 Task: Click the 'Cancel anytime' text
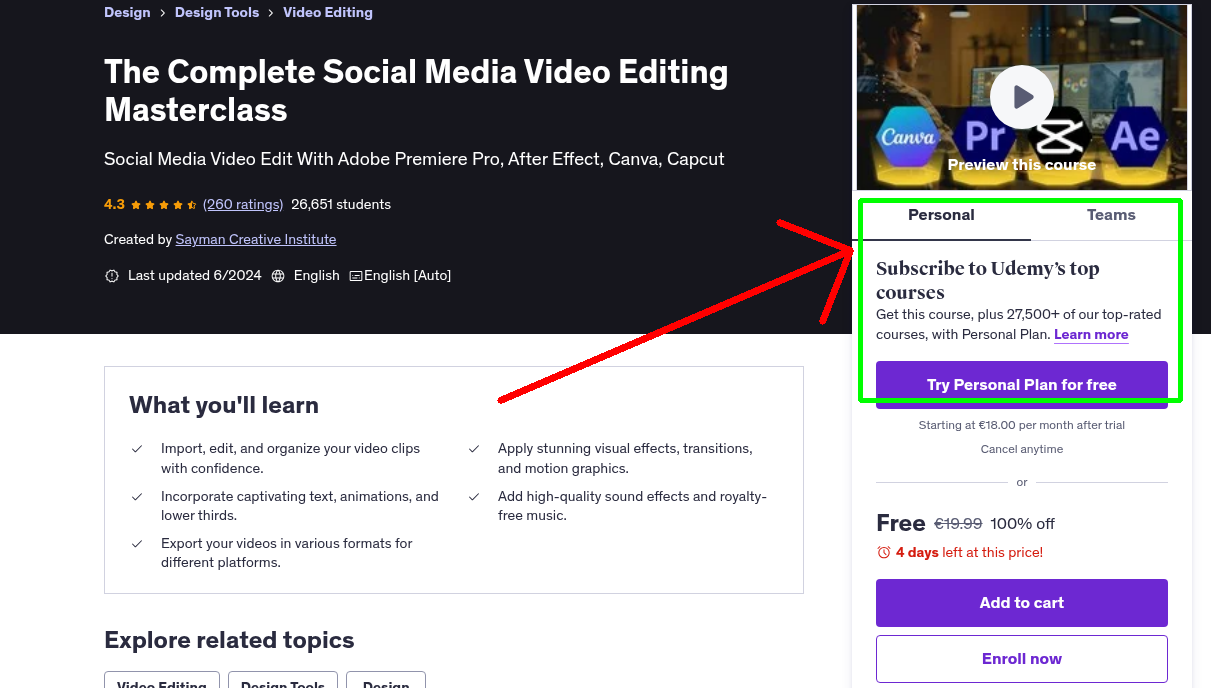pos(1022,449)
